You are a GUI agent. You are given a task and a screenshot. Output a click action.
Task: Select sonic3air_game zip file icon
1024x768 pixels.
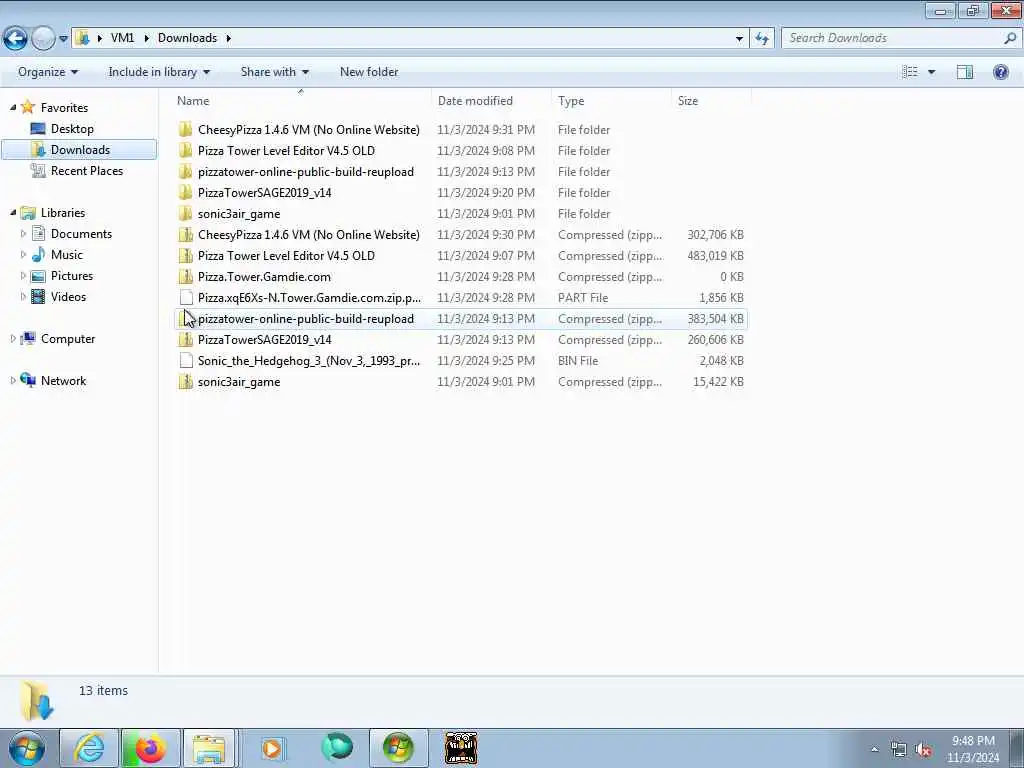pos(185,381)
